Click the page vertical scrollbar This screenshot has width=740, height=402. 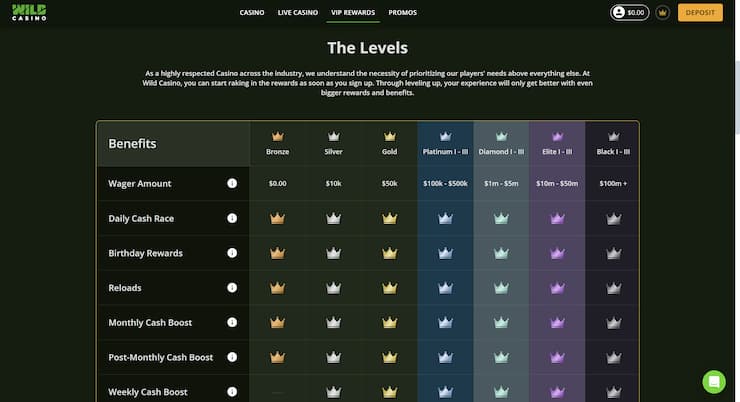click(x=737, y=98)
